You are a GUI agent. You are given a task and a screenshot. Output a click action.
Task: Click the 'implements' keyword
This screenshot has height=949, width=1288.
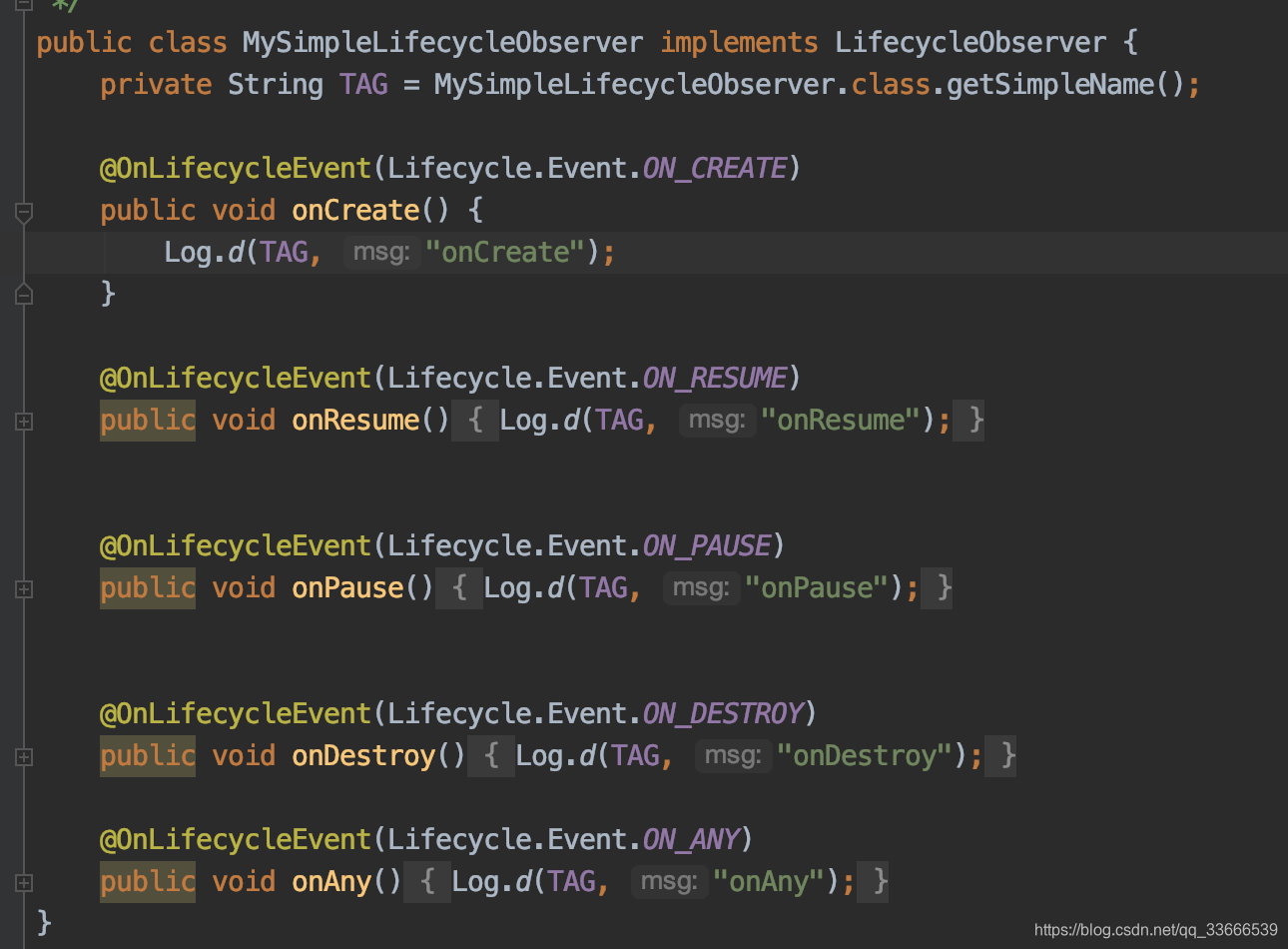click(x=739, y=43)
